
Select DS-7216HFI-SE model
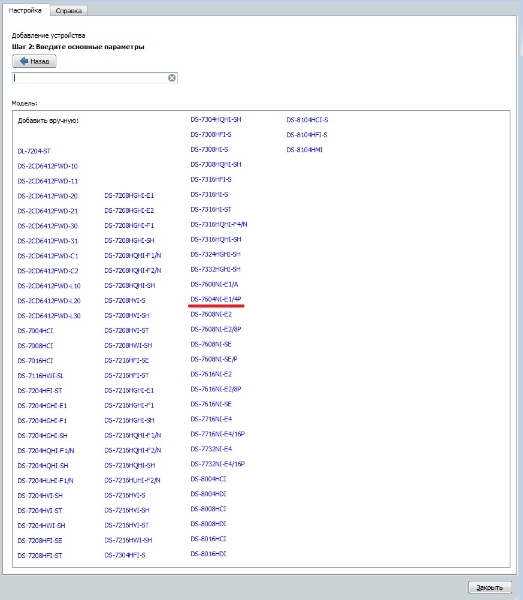(127, 360)
